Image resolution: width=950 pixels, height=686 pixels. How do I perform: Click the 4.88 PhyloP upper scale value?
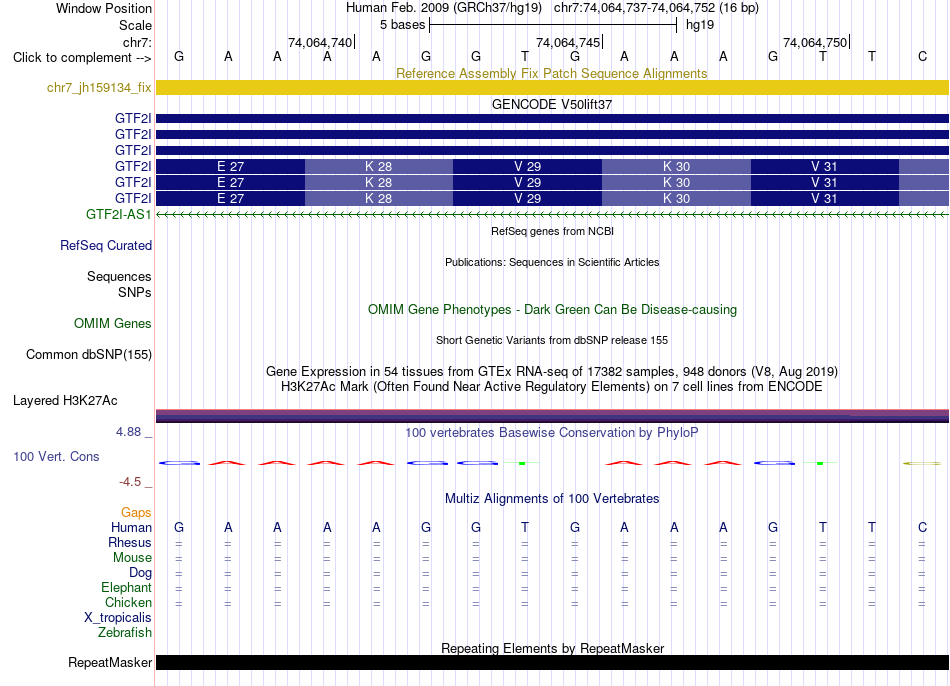click(128, 431)
